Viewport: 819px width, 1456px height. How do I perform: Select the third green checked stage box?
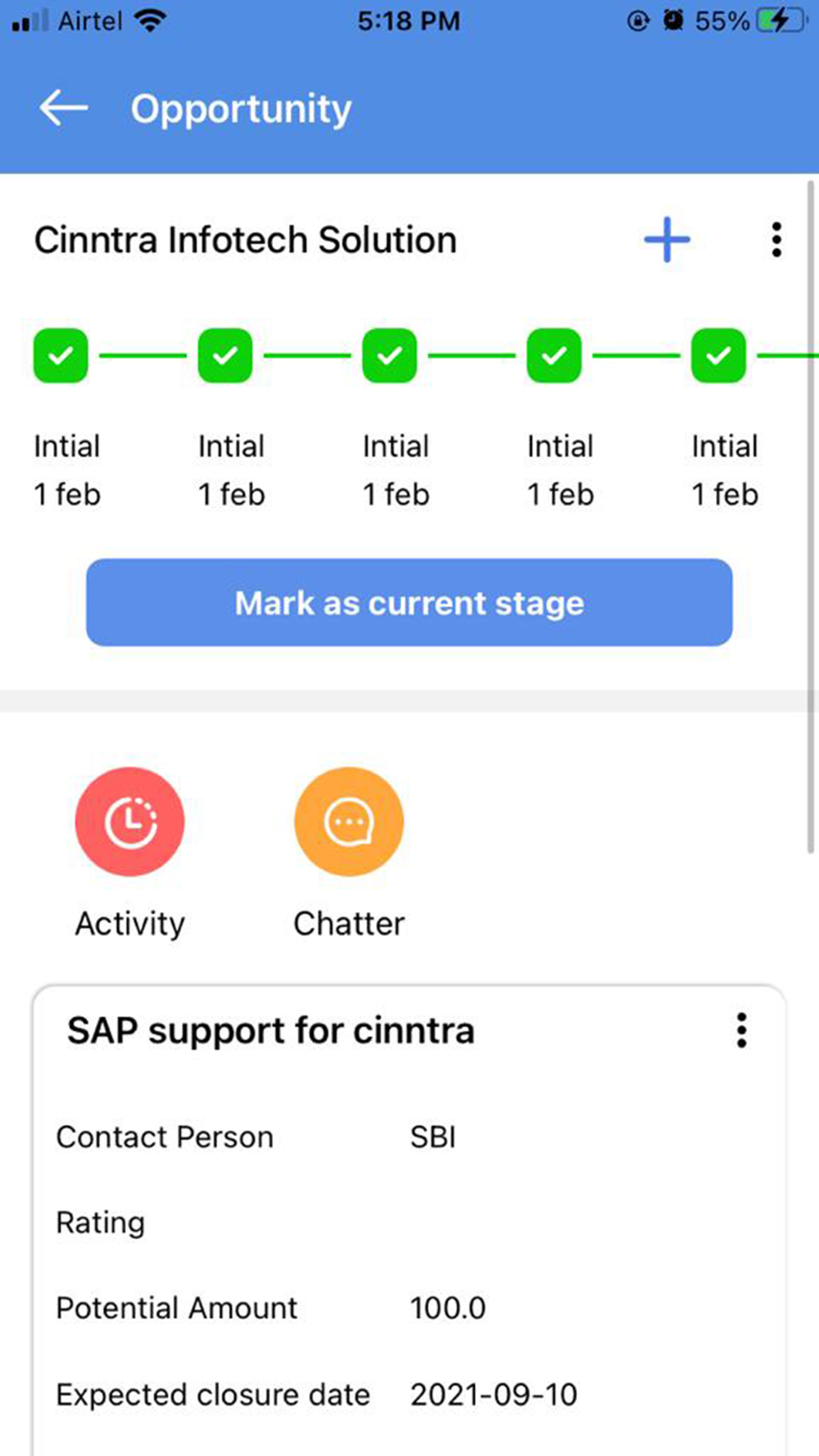[x=390, y=355]
